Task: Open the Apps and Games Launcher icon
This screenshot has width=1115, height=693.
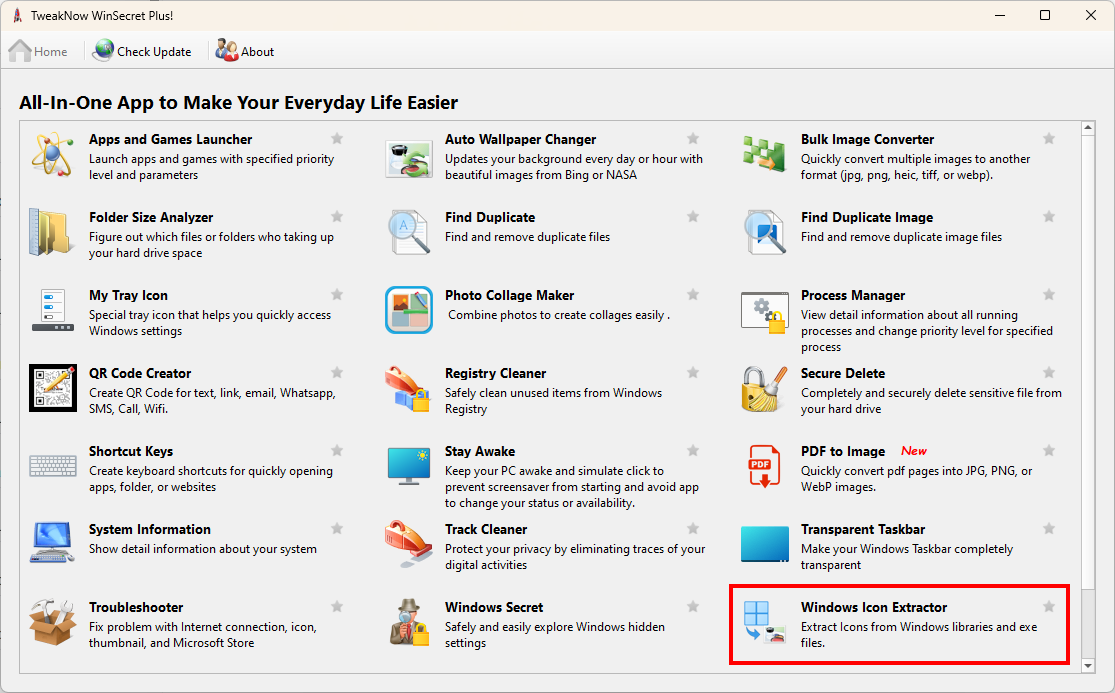Action: pyautogui.click(x=52, y=156)
